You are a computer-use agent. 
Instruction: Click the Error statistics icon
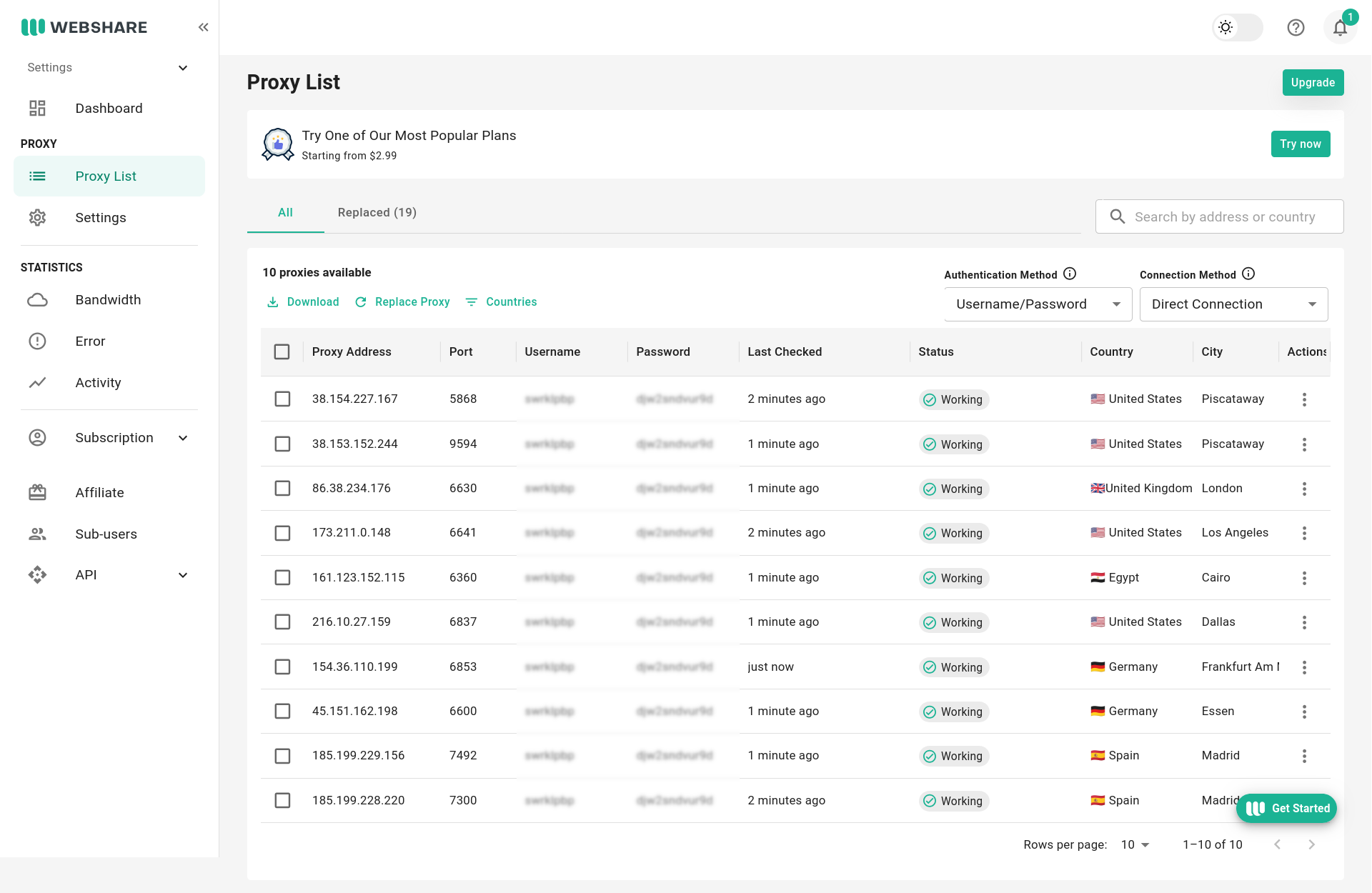pyautogui.click(x=37, y=341)
